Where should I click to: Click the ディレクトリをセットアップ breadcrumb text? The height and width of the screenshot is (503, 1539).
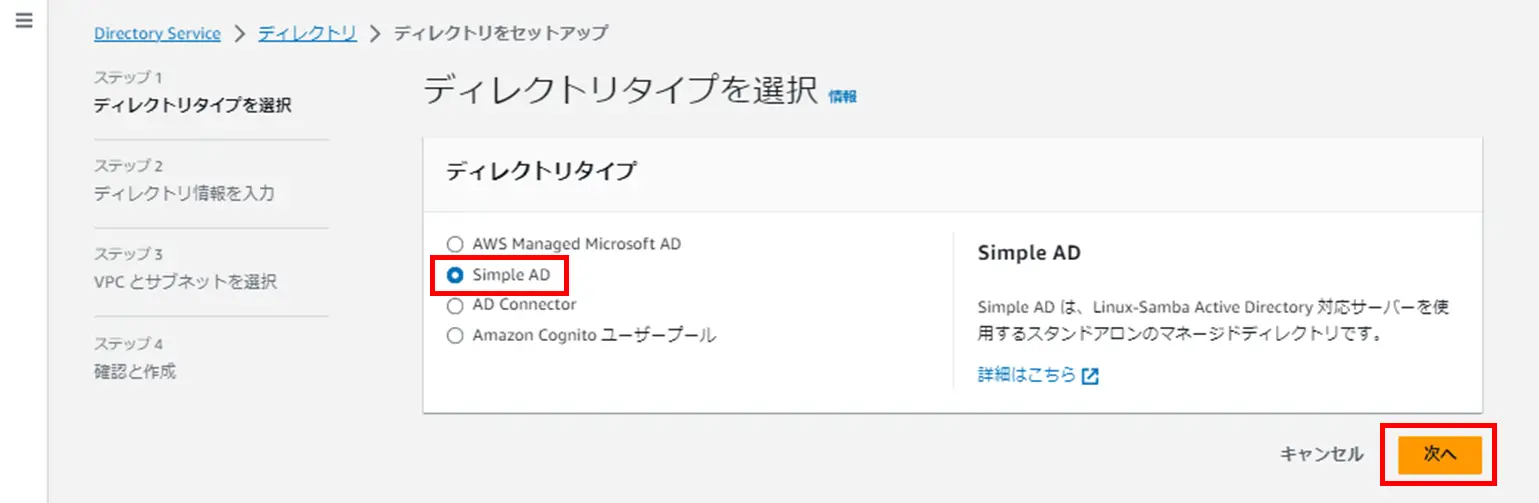point(500,33)
